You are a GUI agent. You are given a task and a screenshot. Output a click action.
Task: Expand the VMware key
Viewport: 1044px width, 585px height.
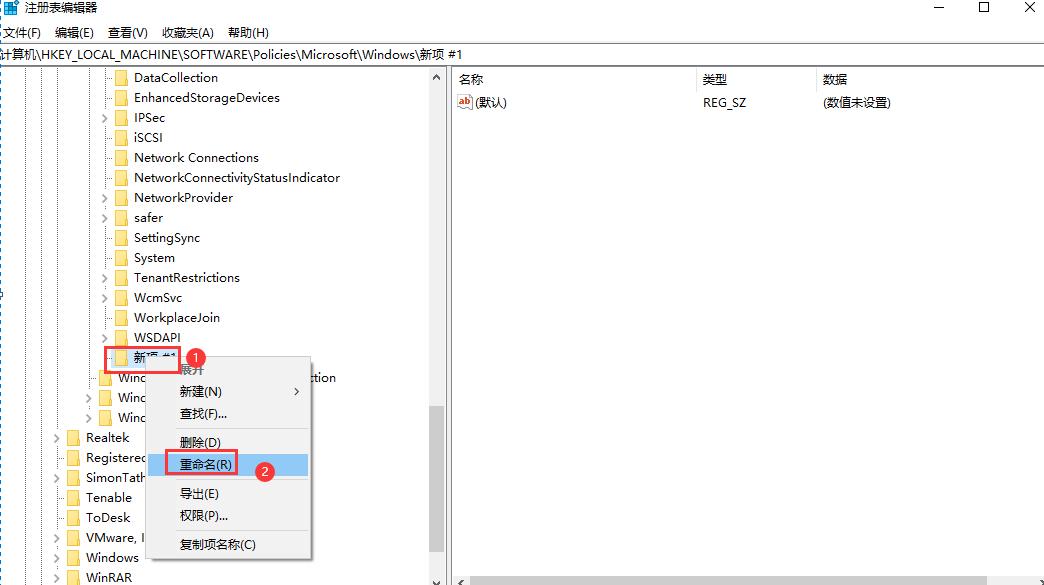tap(56, 537)
